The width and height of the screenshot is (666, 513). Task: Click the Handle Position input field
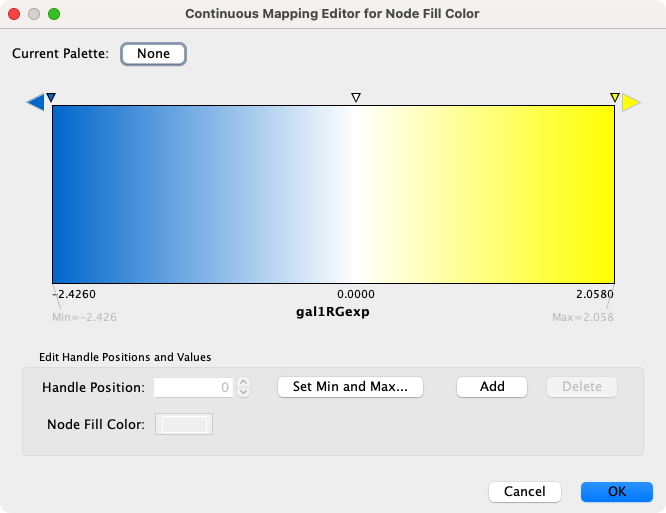pos(194,387)
